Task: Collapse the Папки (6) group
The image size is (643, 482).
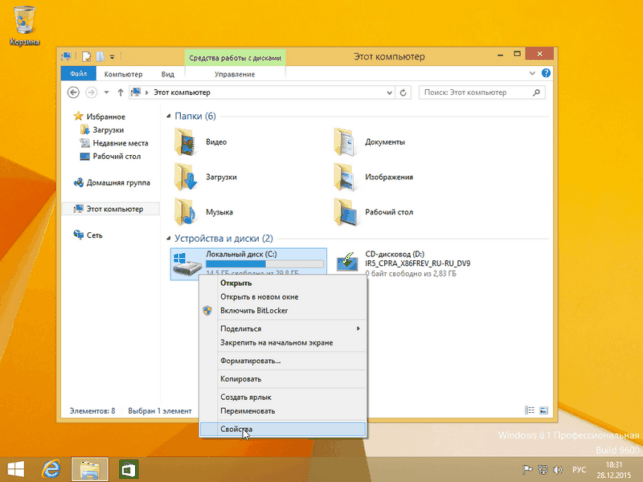Action: [169, 117]
